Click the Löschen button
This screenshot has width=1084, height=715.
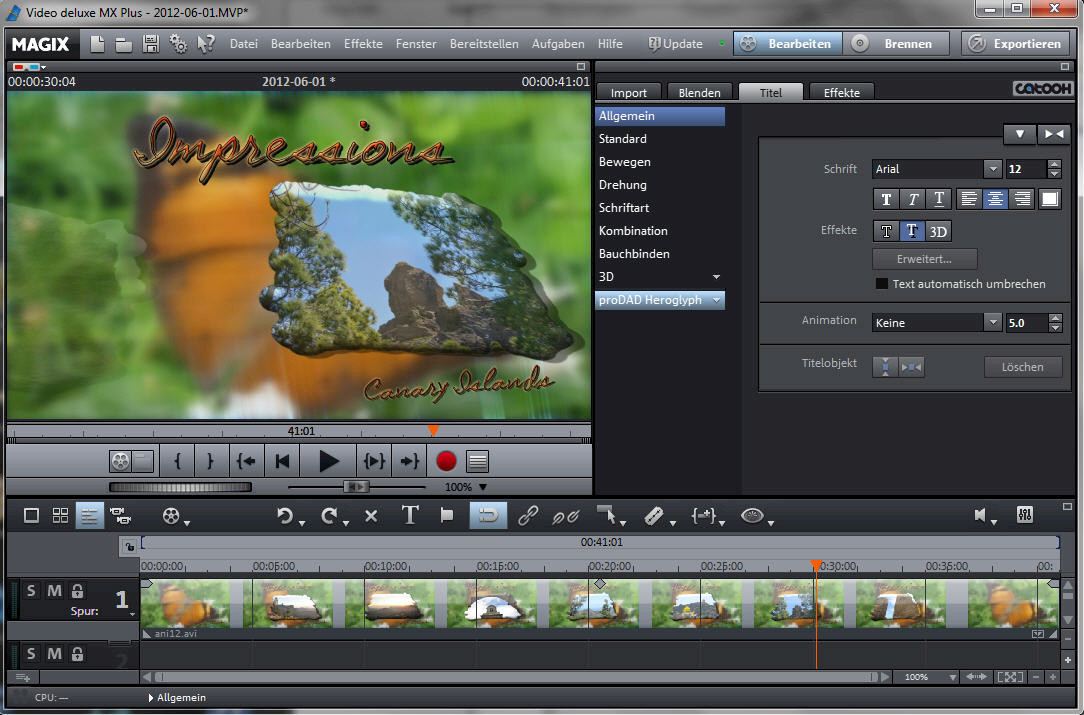pyautogui.click(x=1022, y=367)
